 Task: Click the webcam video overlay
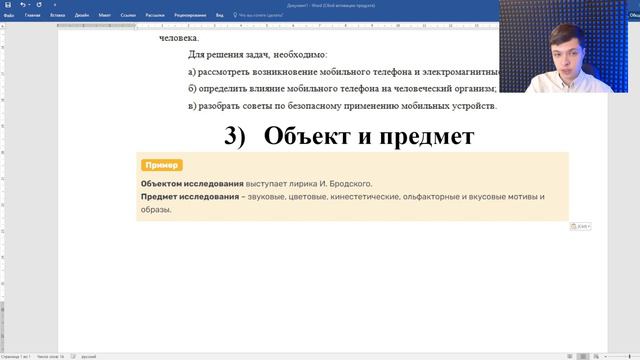pyautogui.click(x=563, y=46)
